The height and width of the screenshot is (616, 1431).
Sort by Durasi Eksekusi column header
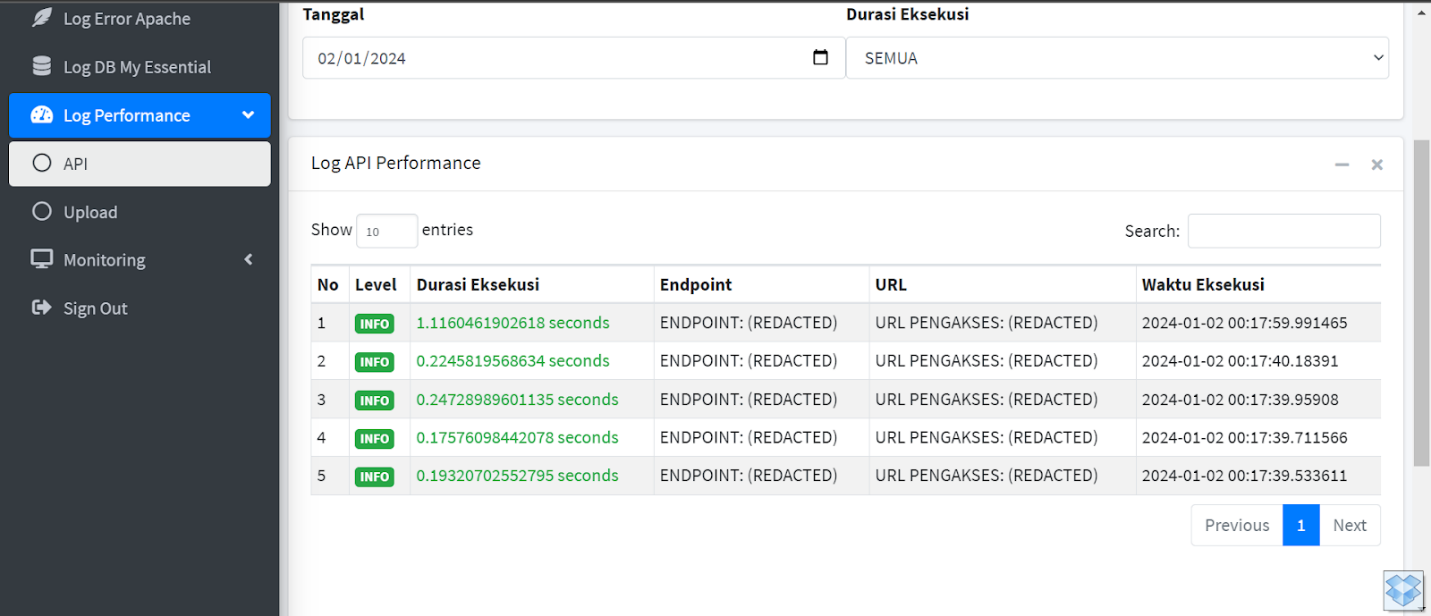tap(532, 284)
